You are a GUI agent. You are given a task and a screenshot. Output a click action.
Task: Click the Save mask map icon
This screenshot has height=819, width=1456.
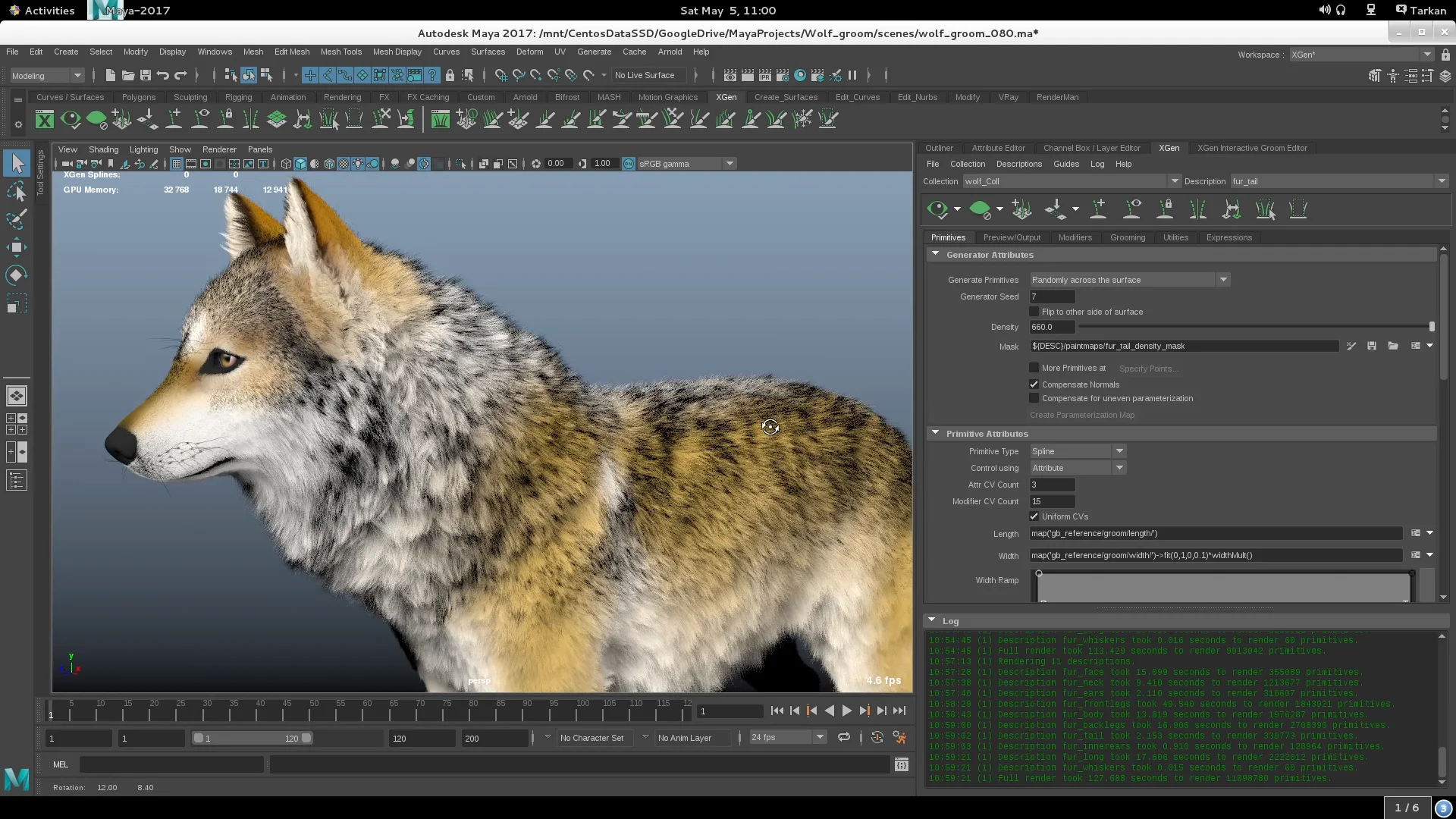click(x=1372, y=346)
